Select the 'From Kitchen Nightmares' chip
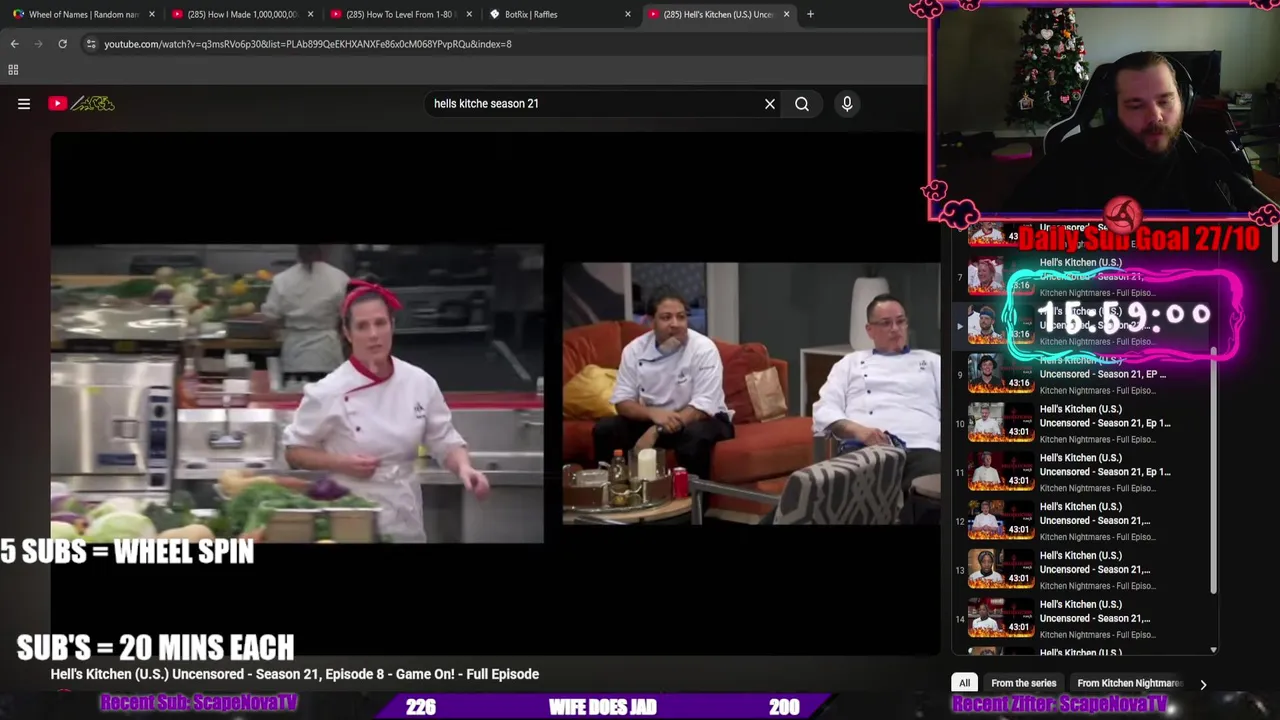Viewport: 1280px width, 720px height. 1129,683
